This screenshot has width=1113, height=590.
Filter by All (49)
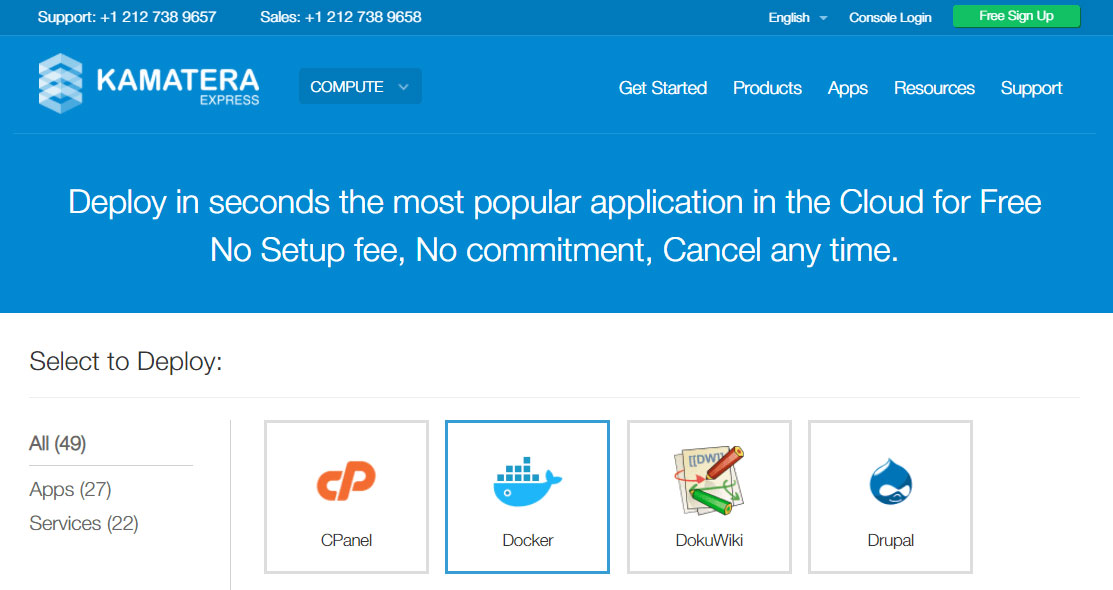click(57, 444)
